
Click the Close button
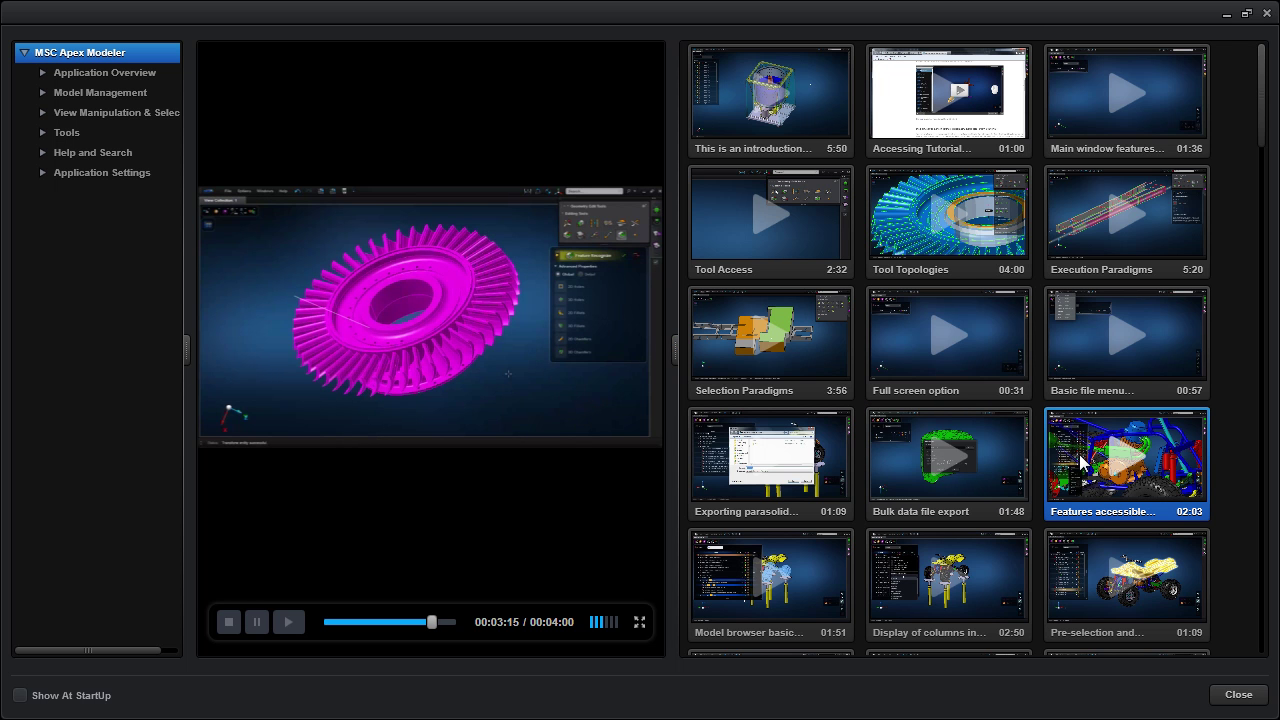click(1238, 695)
